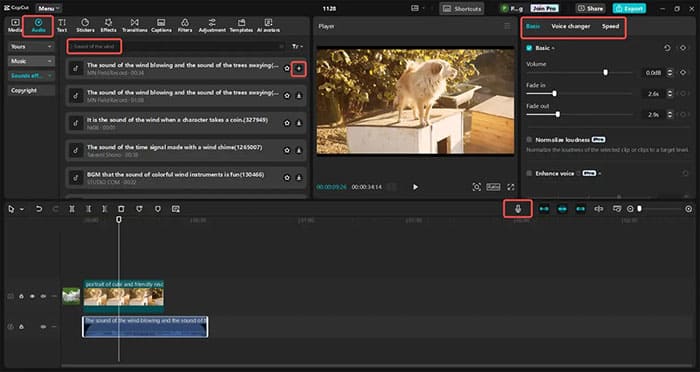The width and height of the screenshot is (700, 372).
Task: Open the Player options menu
Action: pyautogui.click(x=507, y=26)
